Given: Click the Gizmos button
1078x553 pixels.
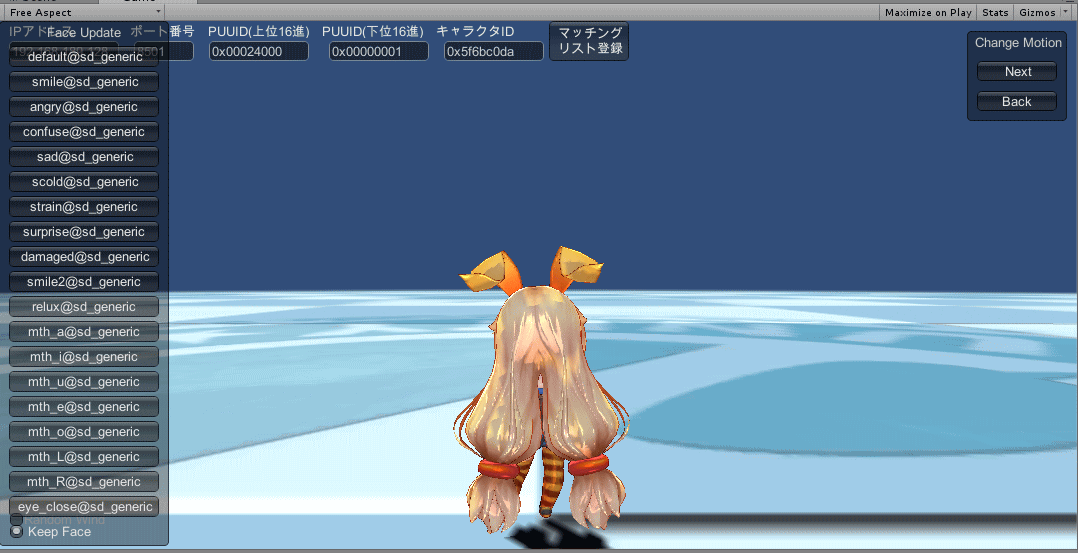Looking at the screenshot, I should tap(1036, 12).
